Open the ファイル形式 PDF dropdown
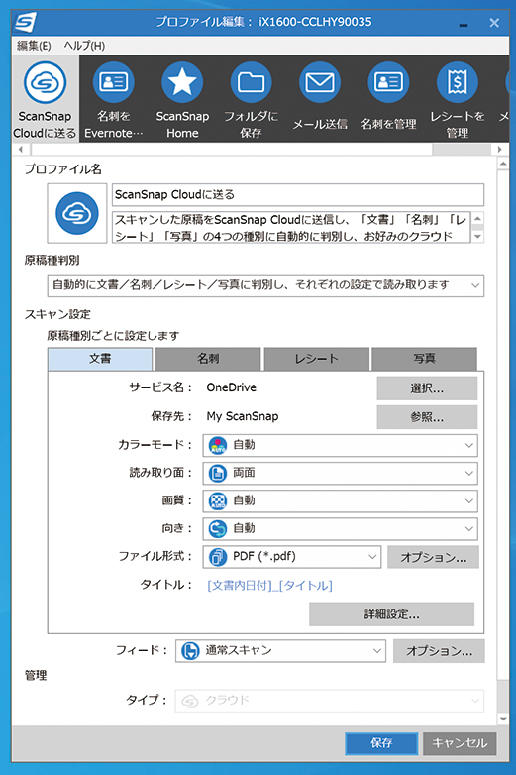Screen dimensions: 516x775 point(292,557)
